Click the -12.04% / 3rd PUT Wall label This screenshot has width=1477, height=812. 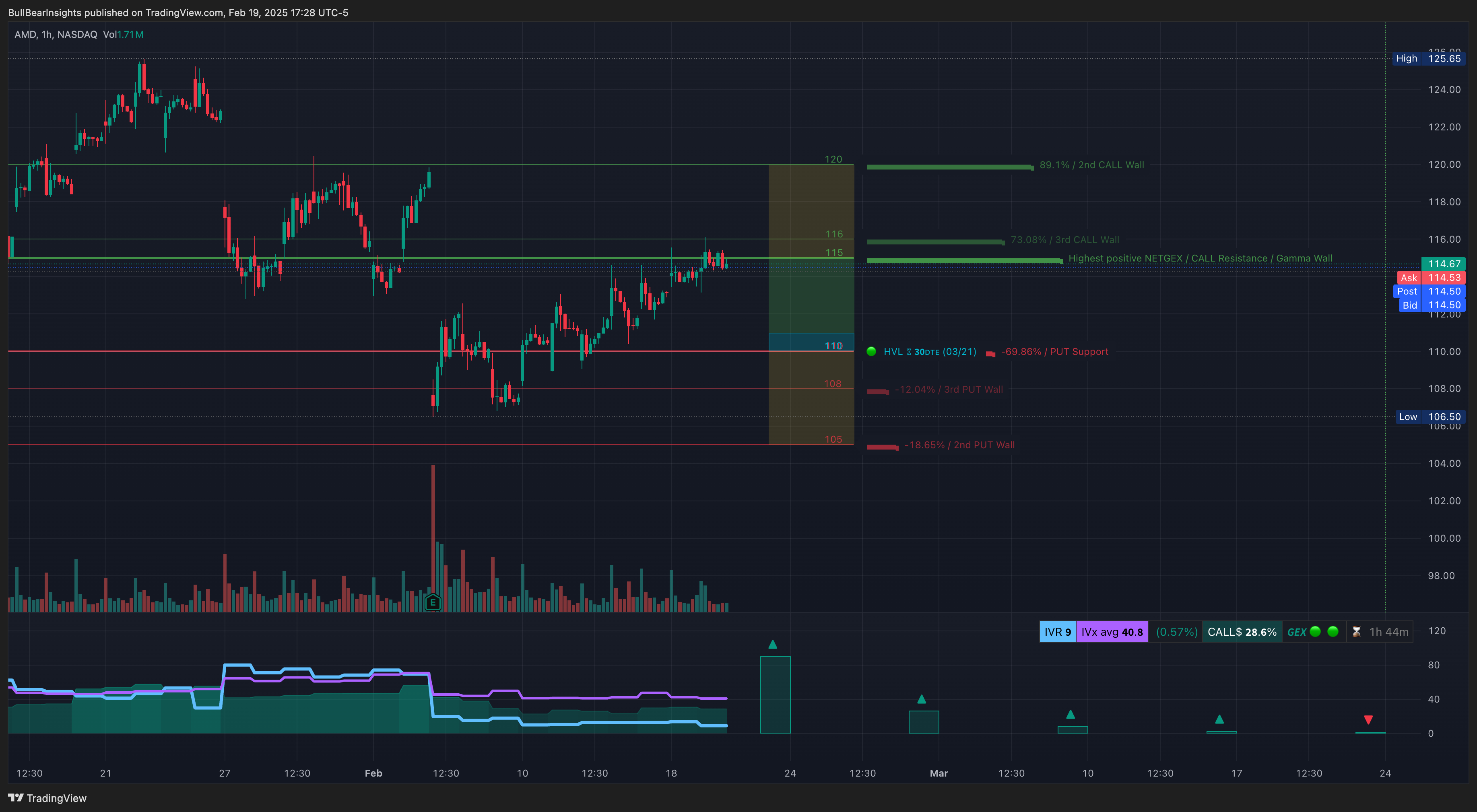click(x=948, y=390)
